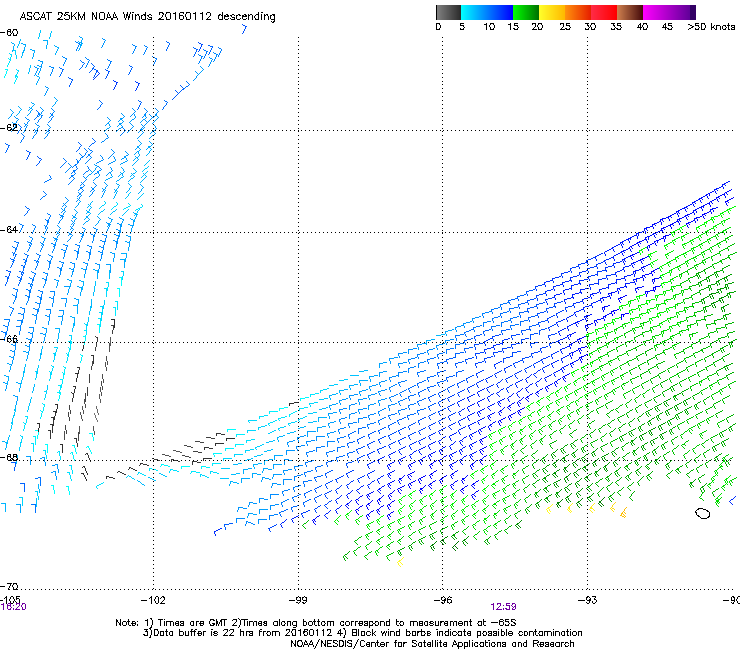Click the '-60' latitude label
Image resolution: width=740 pixels, height=650 pixels.
coord(9,33)
